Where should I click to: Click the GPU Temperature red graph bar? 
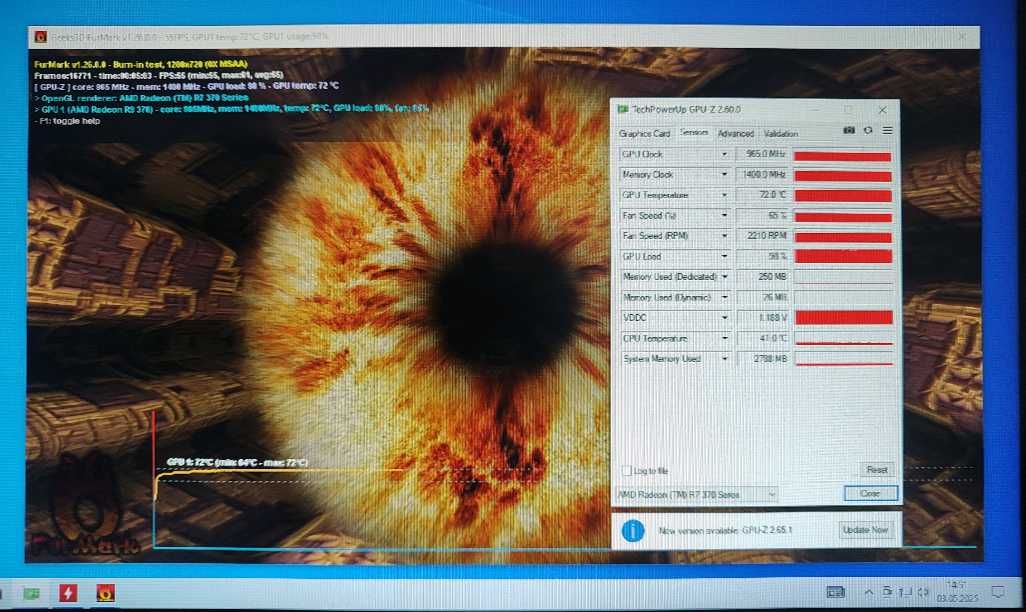(843, 196)
